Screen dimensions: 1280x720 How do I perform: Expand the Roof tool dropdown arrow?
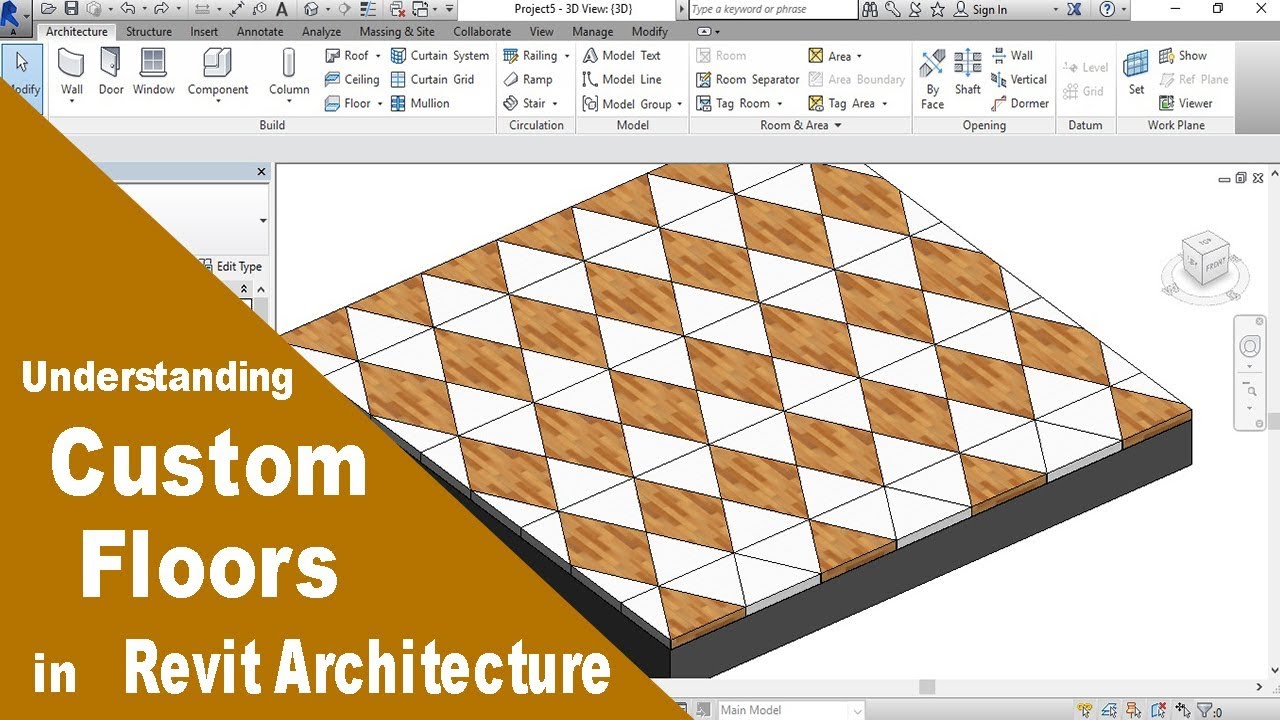[378, 56]
